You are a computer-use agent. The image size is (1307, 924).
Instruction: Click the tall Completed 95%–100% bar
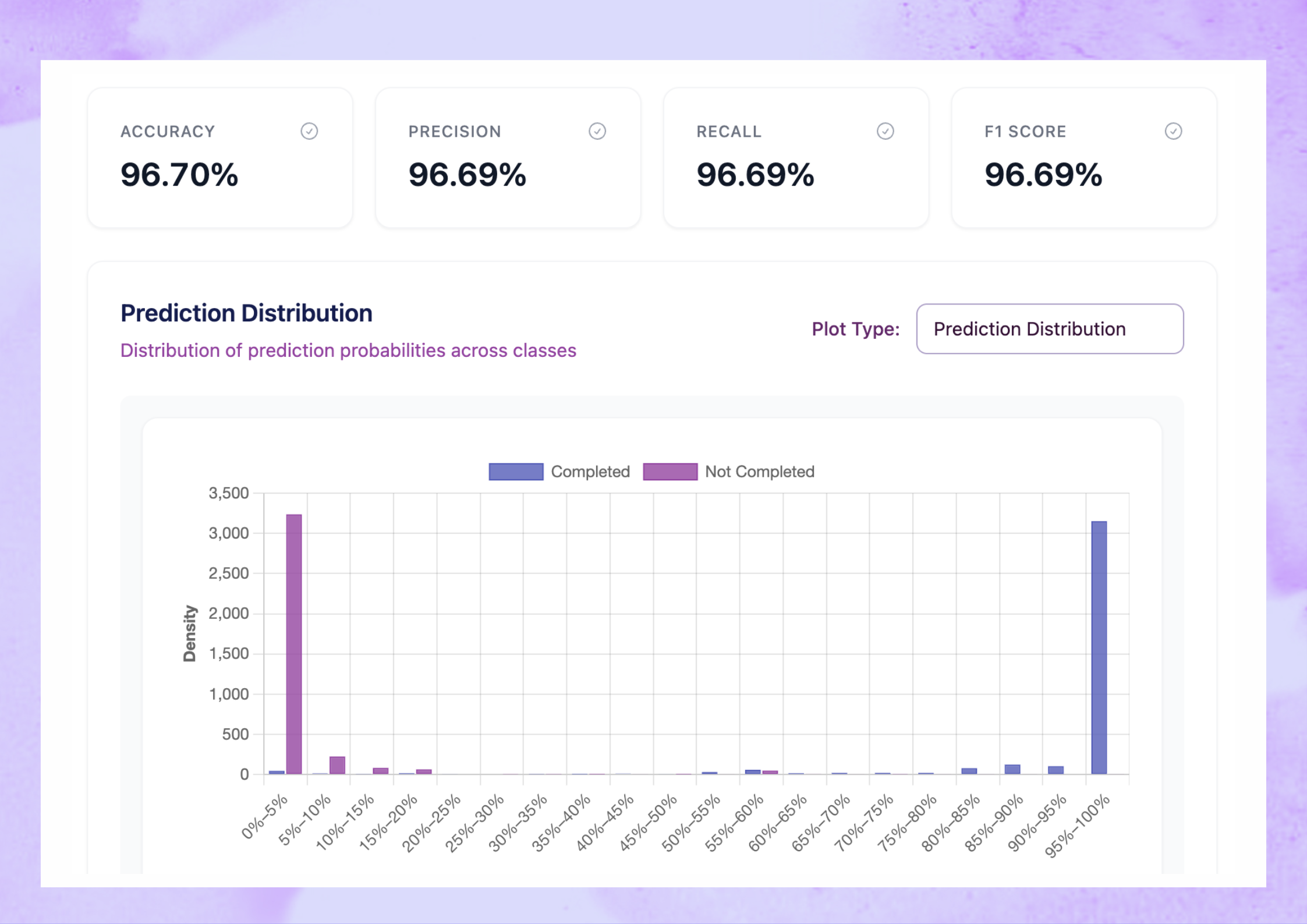click(x=1099, y=646)
